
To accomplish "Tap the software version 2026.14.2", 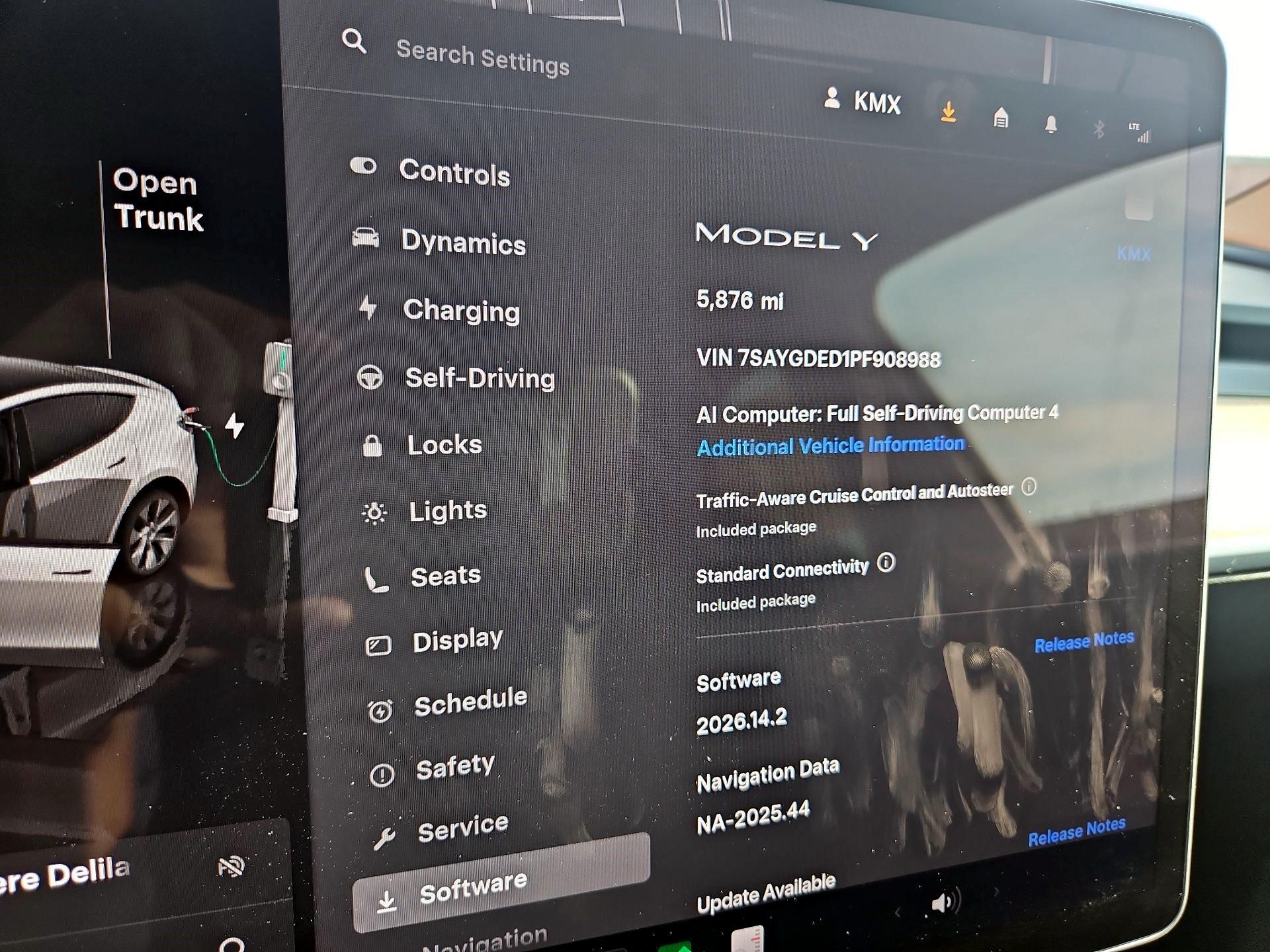I will pyautogui.click(x=741, y=721).
